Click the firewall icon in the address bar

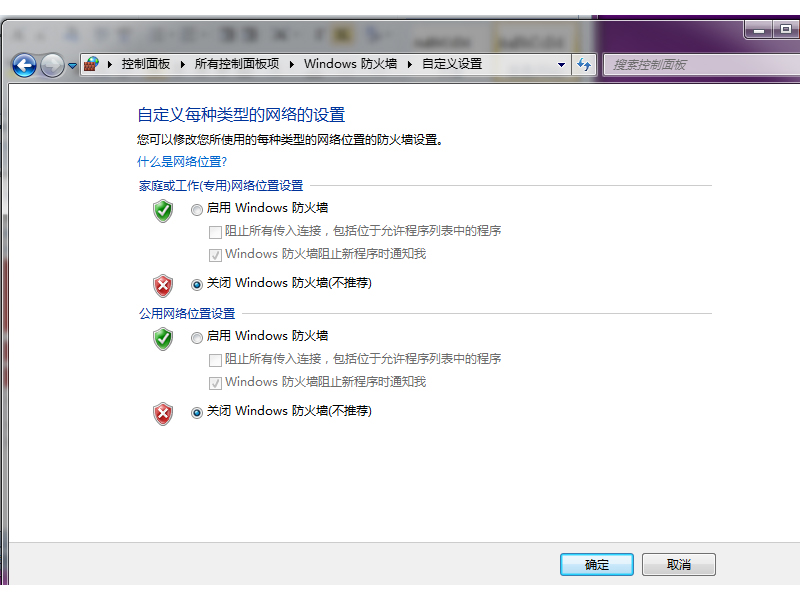91,64
